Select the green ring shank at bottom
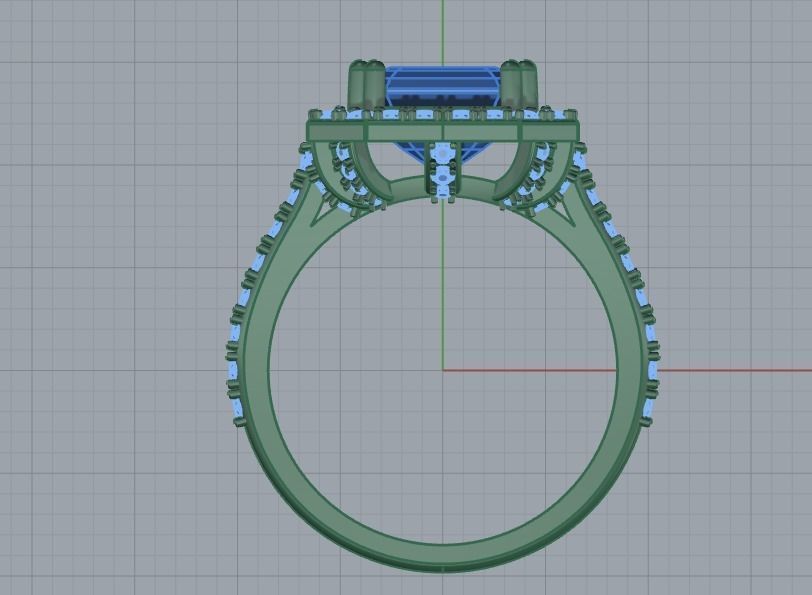The width and height of the screenshot is (812, 595). pyautogui.click(x=443, y=557)
